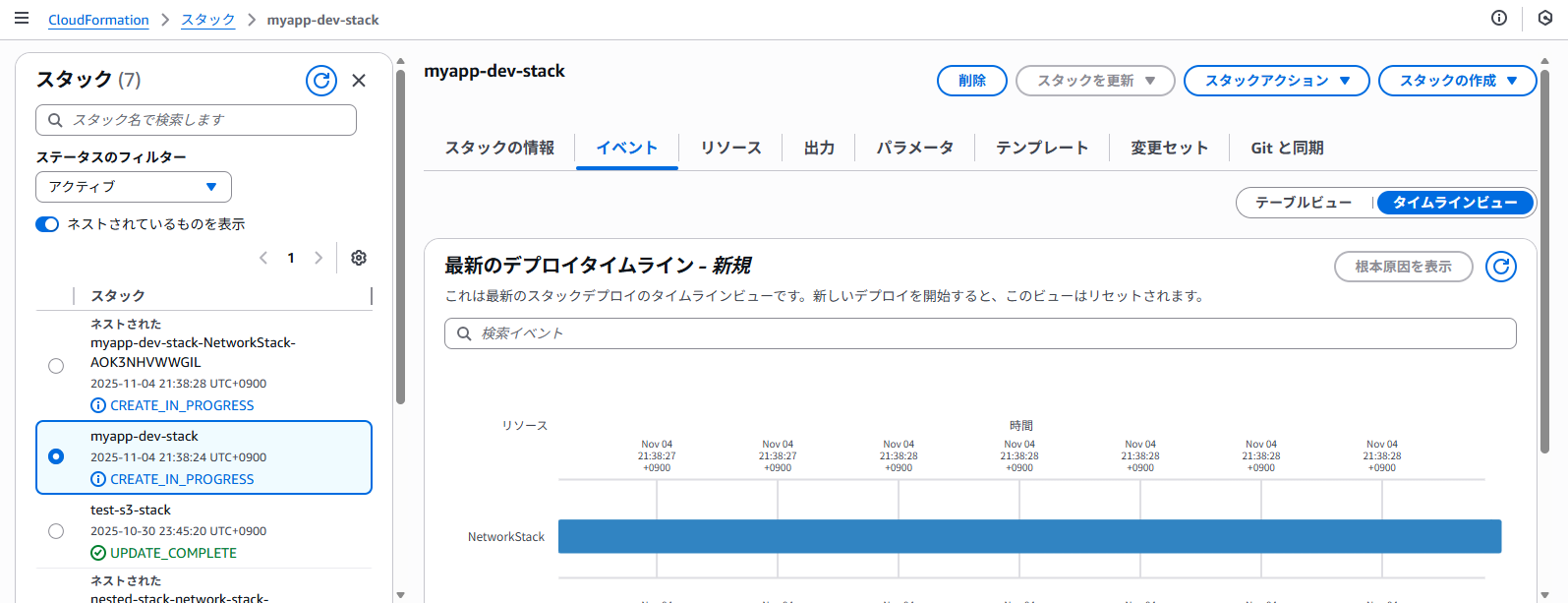
Task: Follow the スタック breadcrumb link
Action: pos(208,20)
